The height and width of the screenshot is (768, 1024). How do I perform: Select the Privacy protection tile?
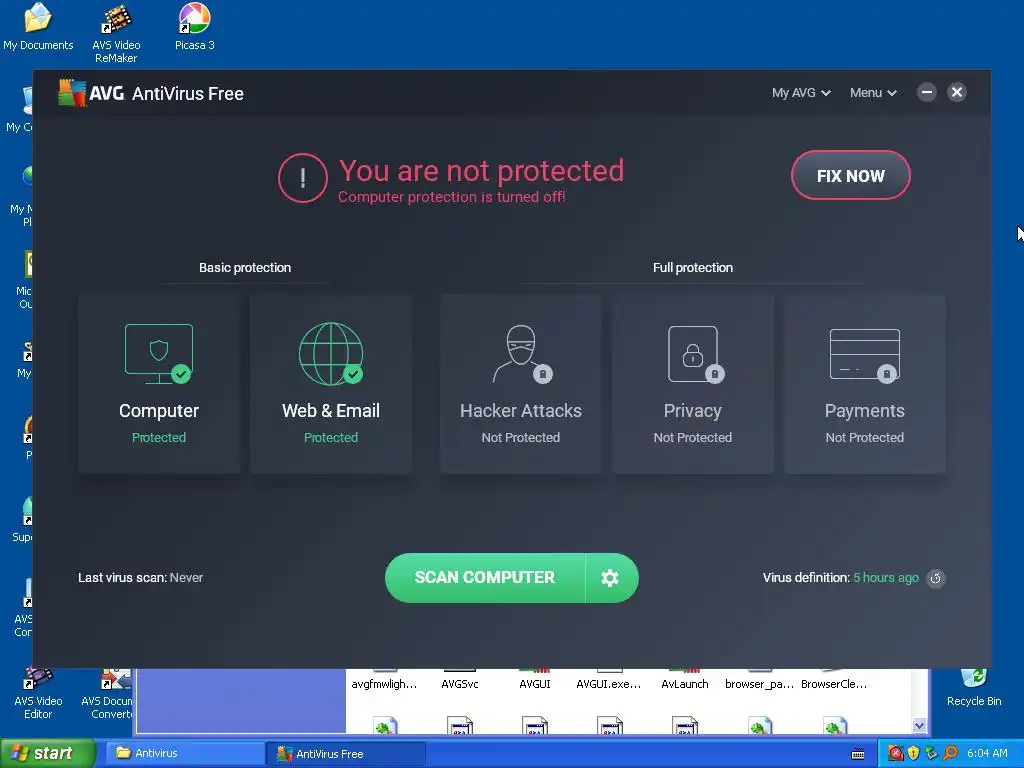pos(692,383)
